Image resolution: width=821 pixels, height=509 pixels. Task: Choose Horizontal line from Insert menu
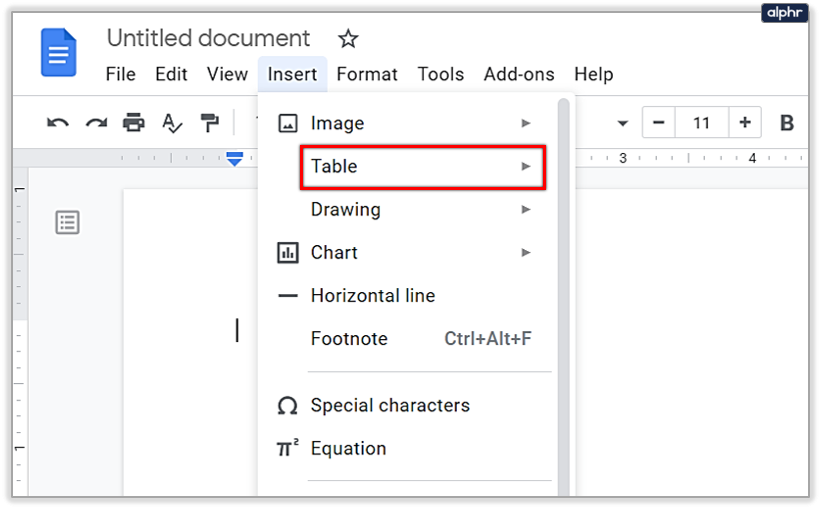pyautogui.click(x=372, y=295)
